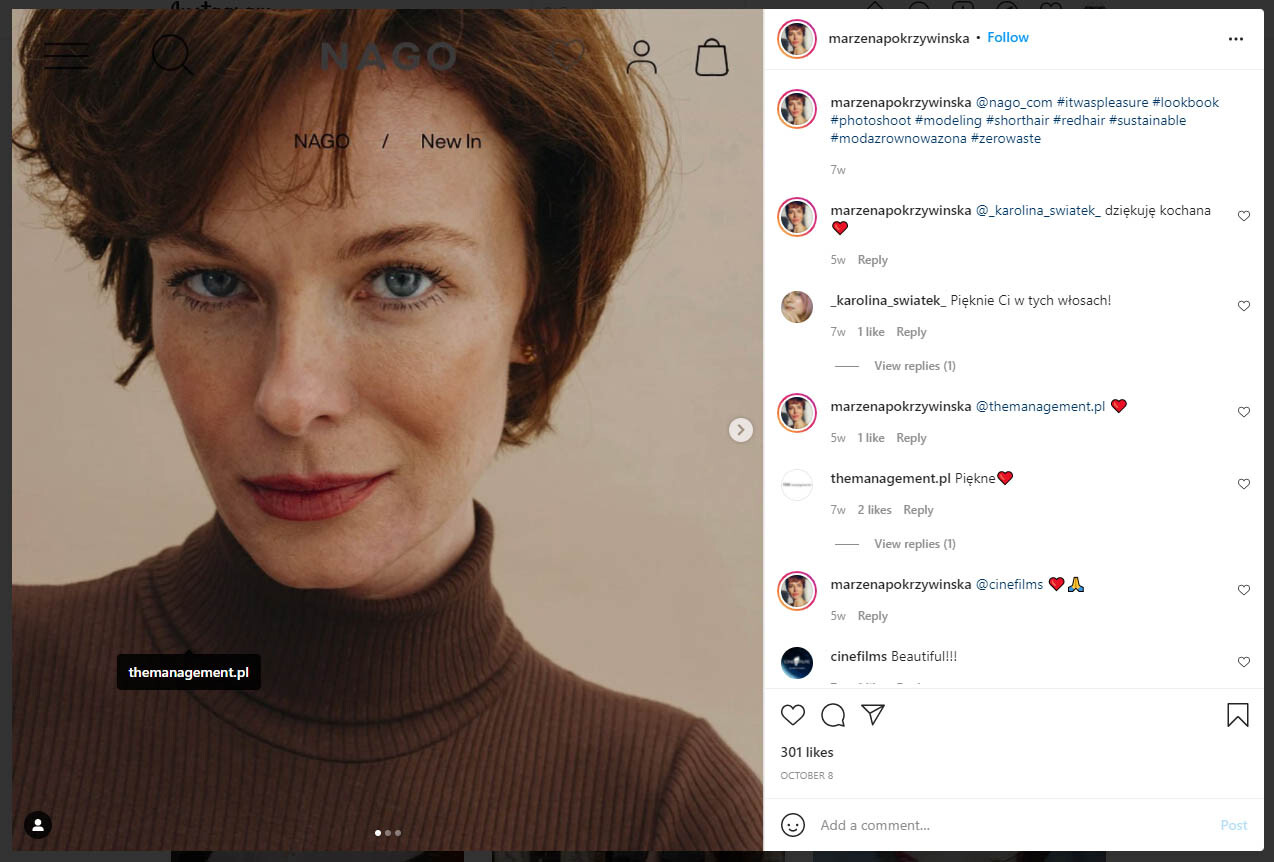Open the three-dot more options menu
1274x862 pixels.
[1235, 39]
